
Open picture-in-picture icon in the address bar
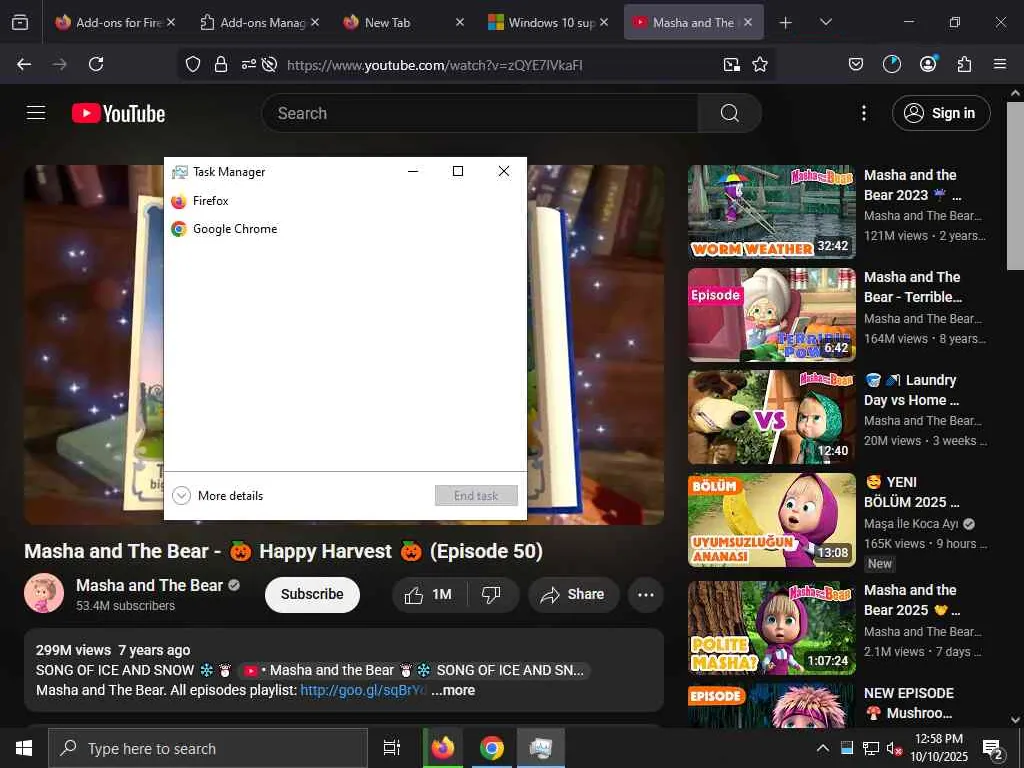(x=731, y=64)
